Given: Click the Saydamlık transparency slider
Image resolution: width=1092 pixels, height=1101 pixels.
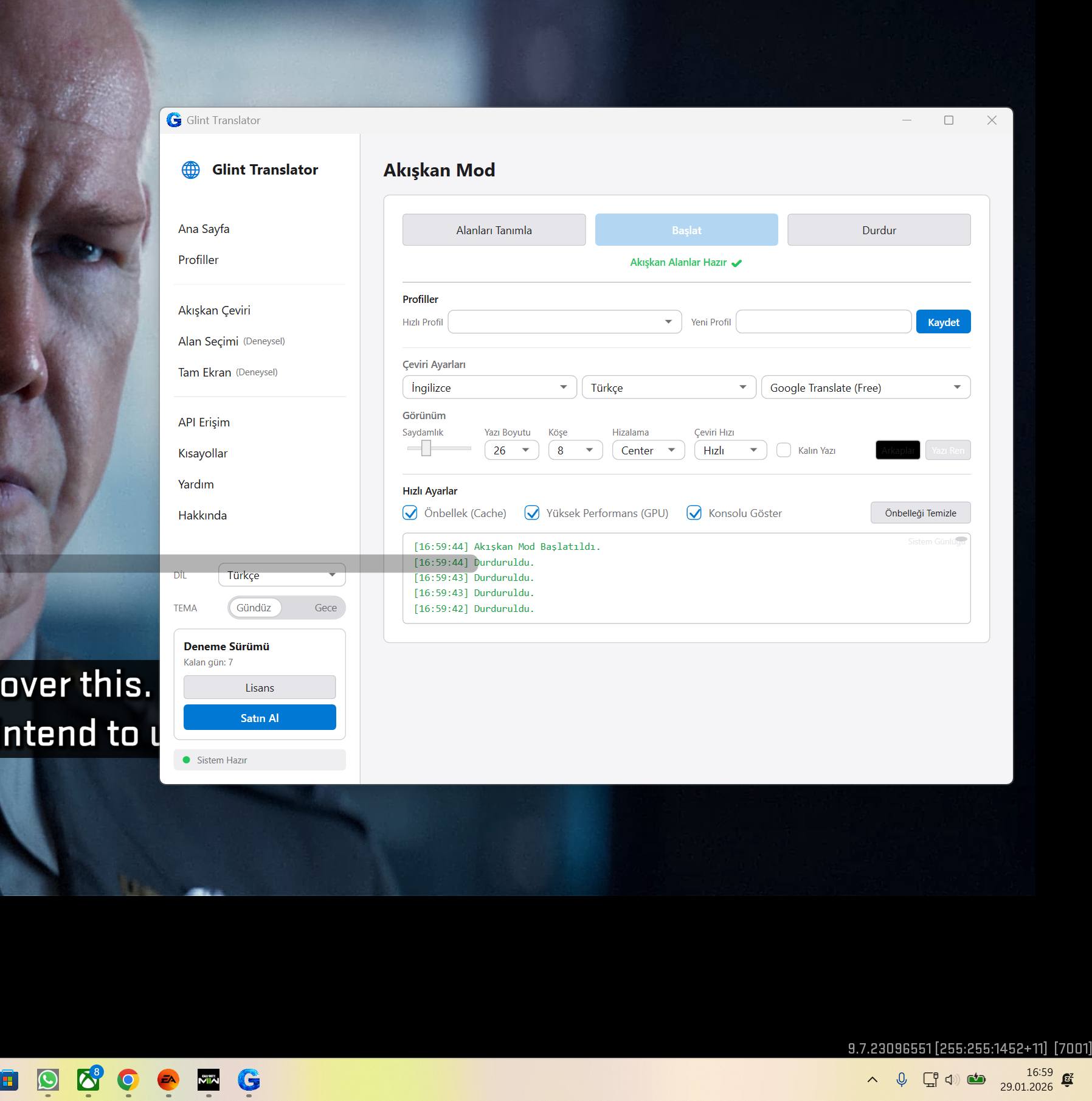Looking at the screenshot, I should click(427, 449).
